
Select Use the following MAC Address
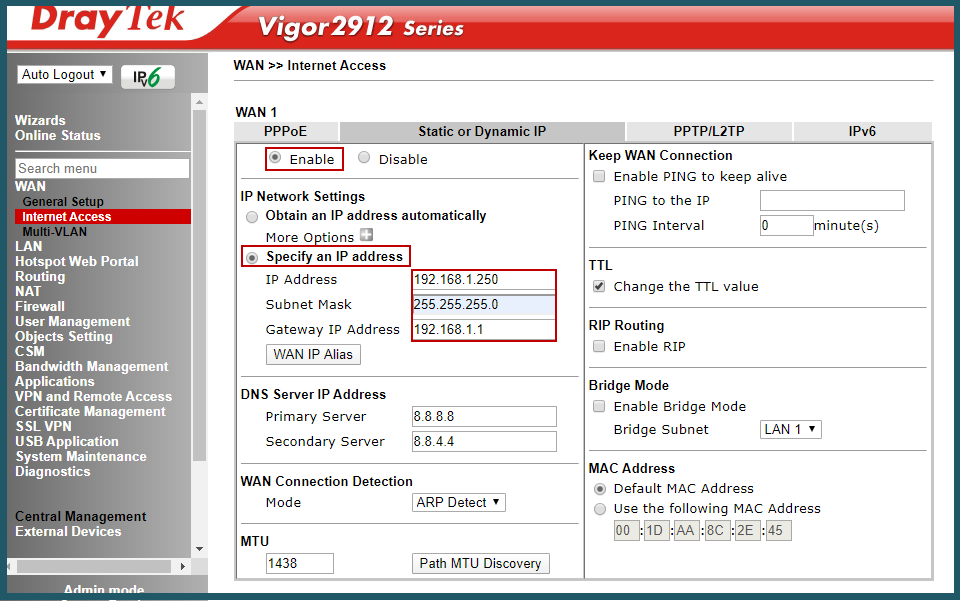[600, 509]
